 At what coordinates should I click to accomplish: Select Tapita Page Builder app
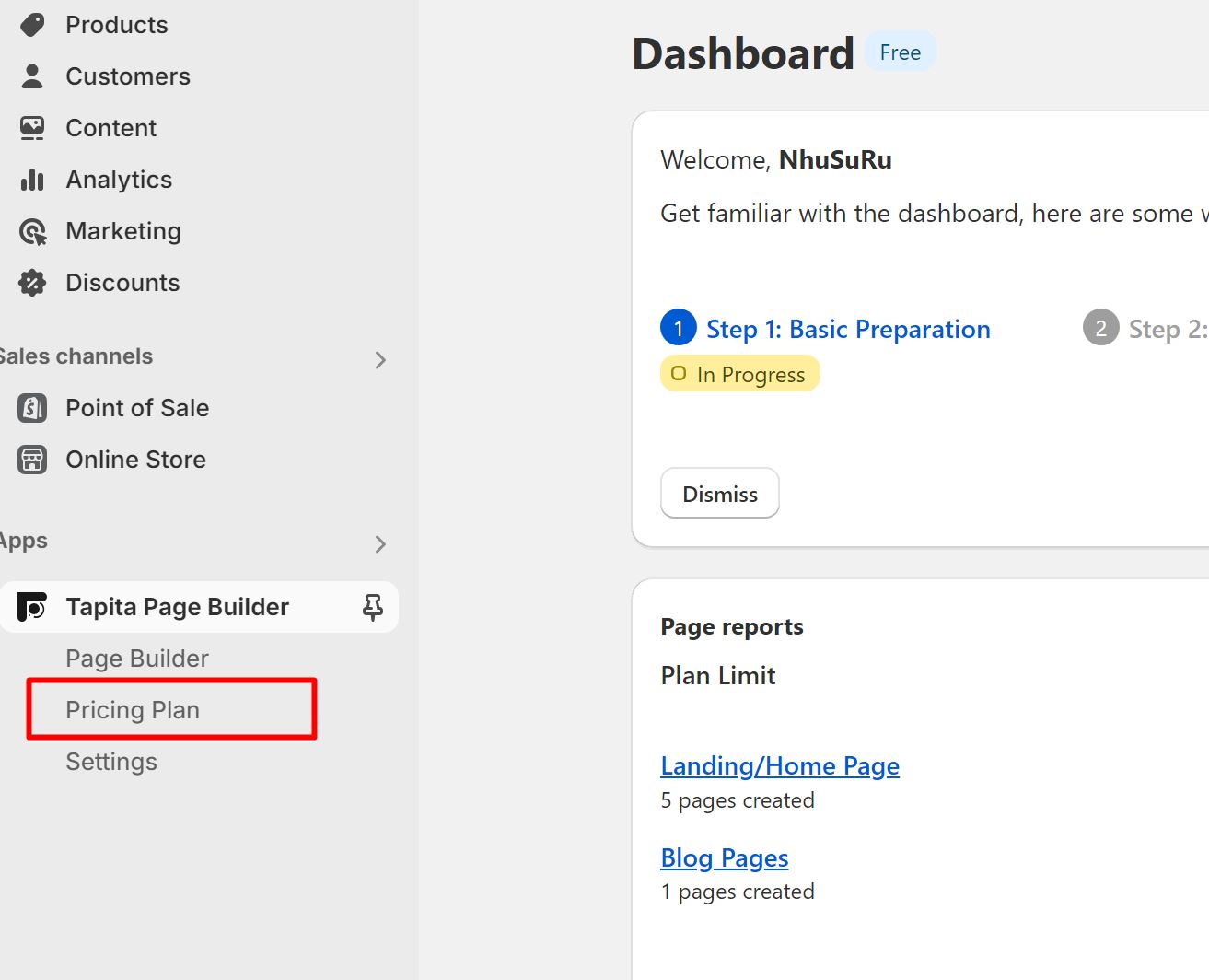click(178, 607)
